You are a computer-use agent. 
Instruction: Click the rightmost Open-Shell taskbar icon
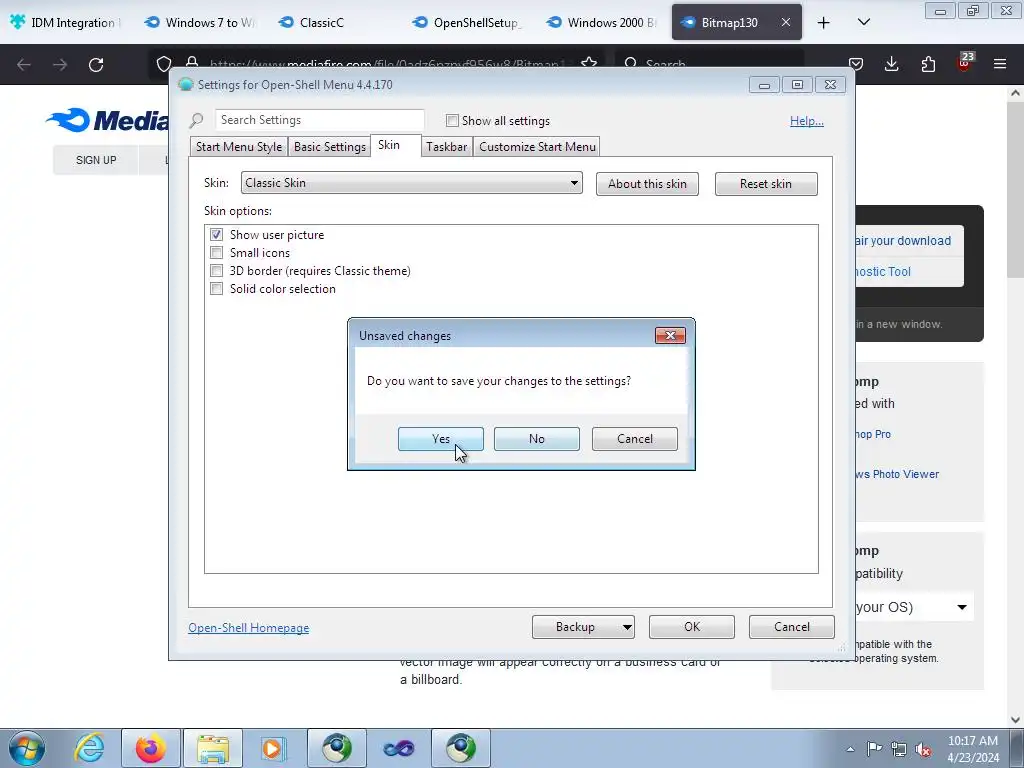[x=461, y=748]
